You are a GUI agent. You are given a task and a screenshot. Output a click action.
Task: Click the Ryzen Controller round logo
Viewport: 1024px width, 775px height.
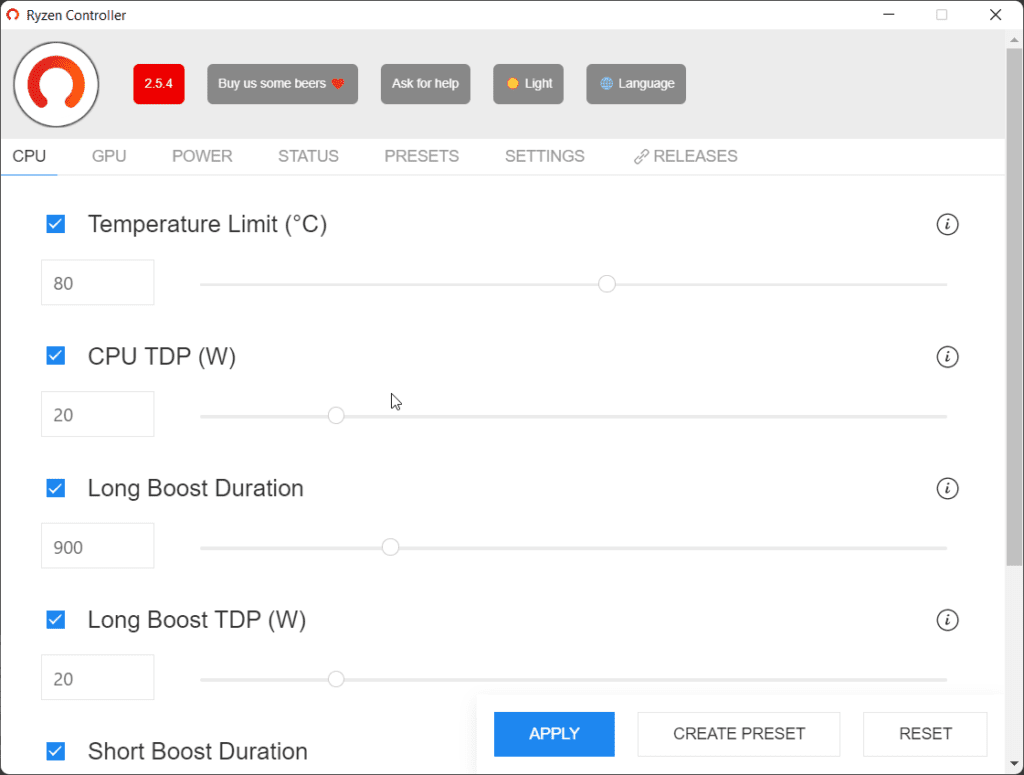pos(56,84)
